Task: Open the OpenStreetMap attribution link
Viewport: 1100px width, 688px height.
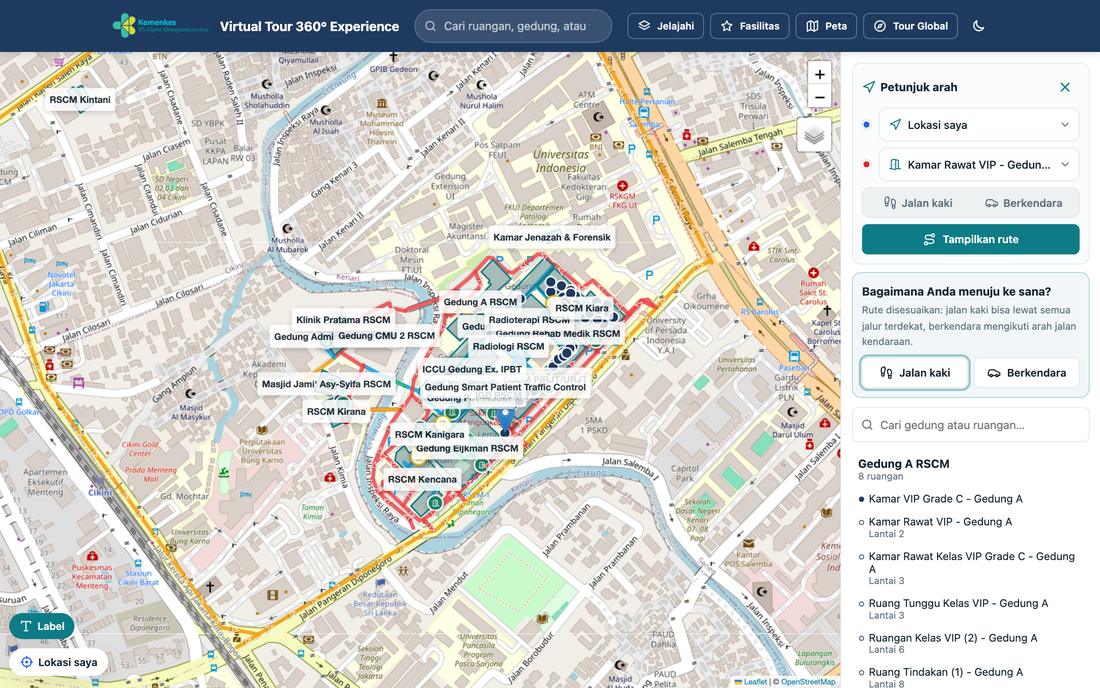Action: [x=808, y=682]
